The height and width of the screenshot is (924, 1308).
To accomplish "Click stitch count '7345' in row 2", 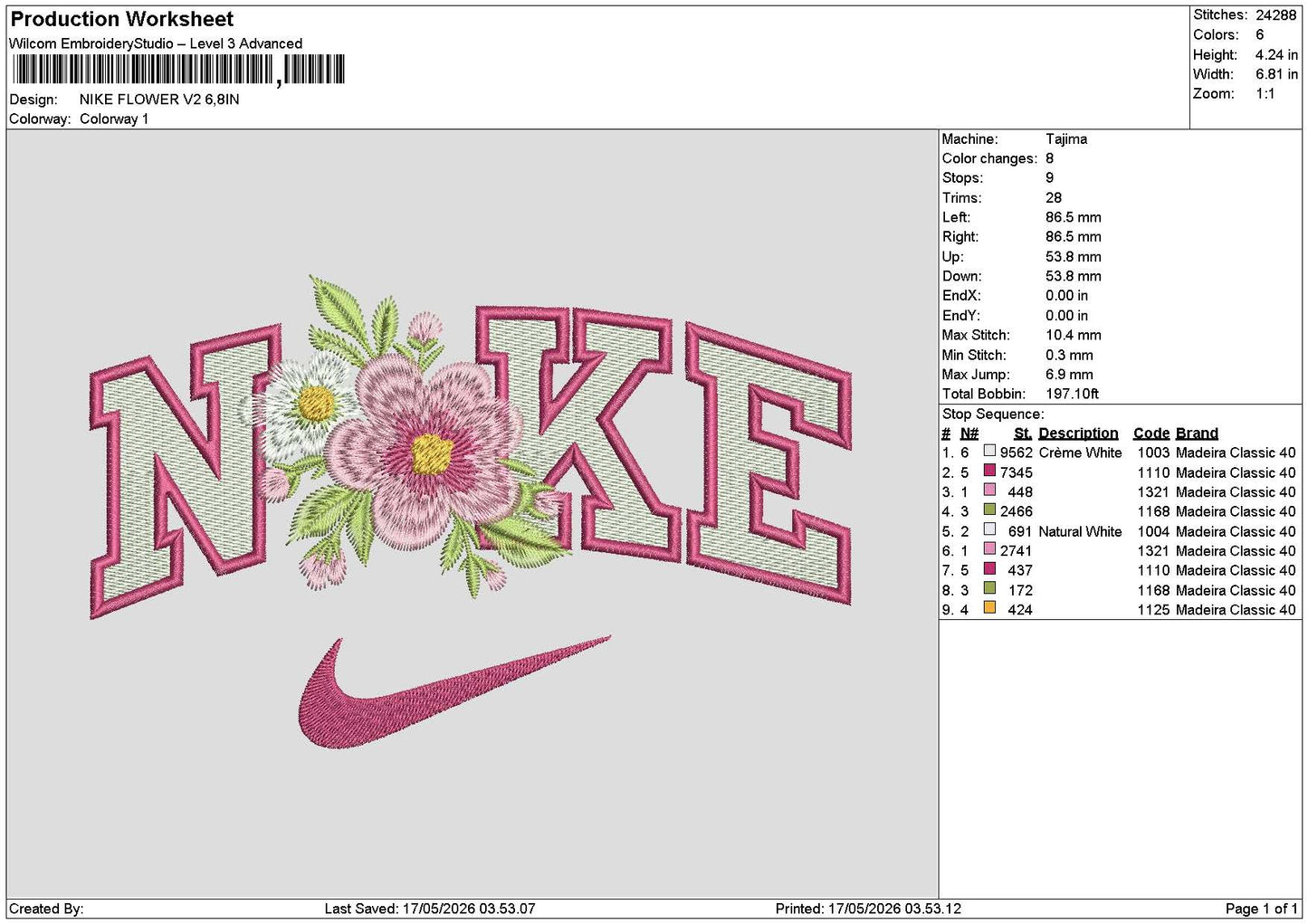I will [x=1017, y=472].
